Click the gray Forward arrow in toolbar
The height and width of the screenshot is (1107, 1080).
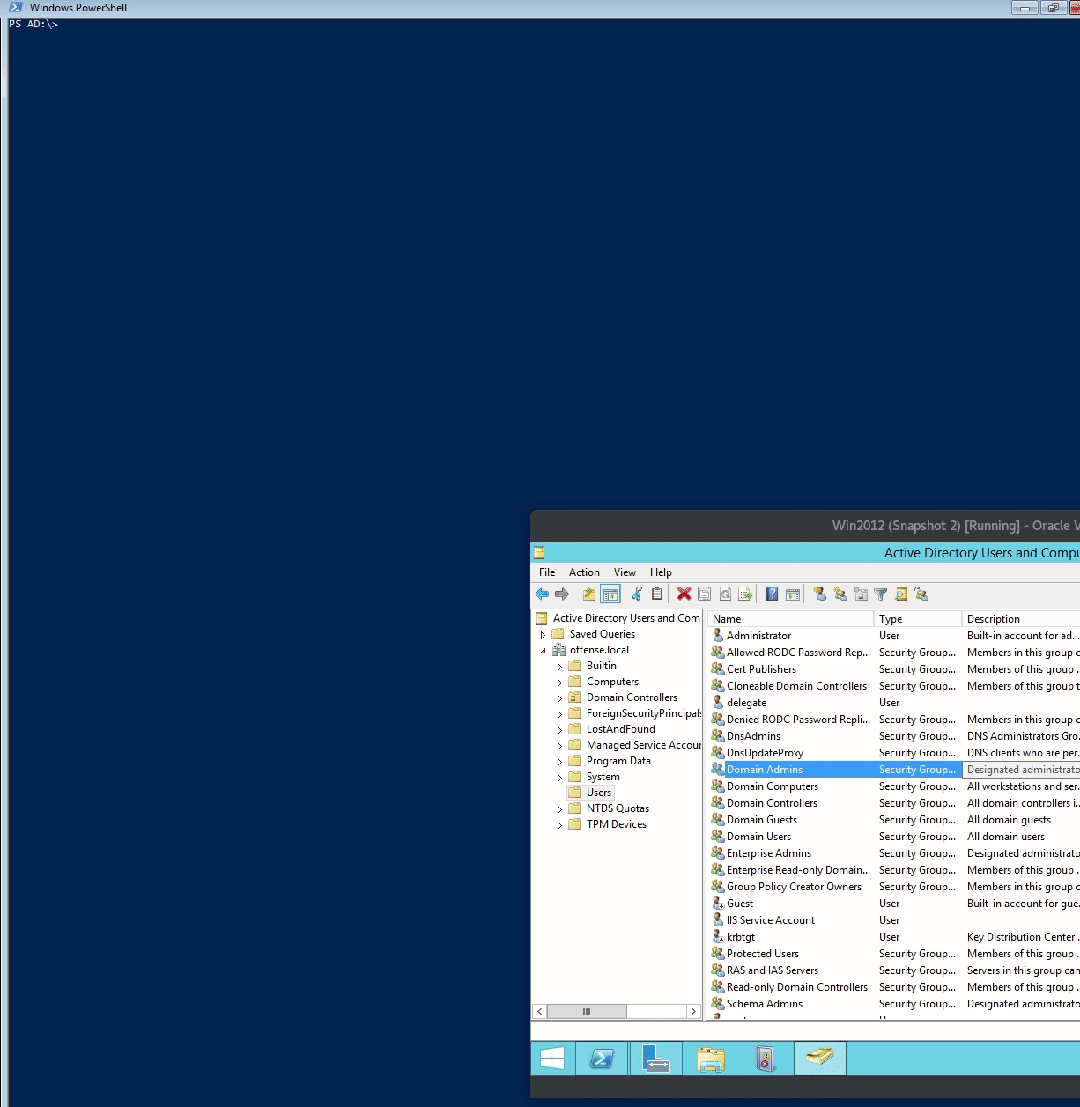tap(562, 594)
